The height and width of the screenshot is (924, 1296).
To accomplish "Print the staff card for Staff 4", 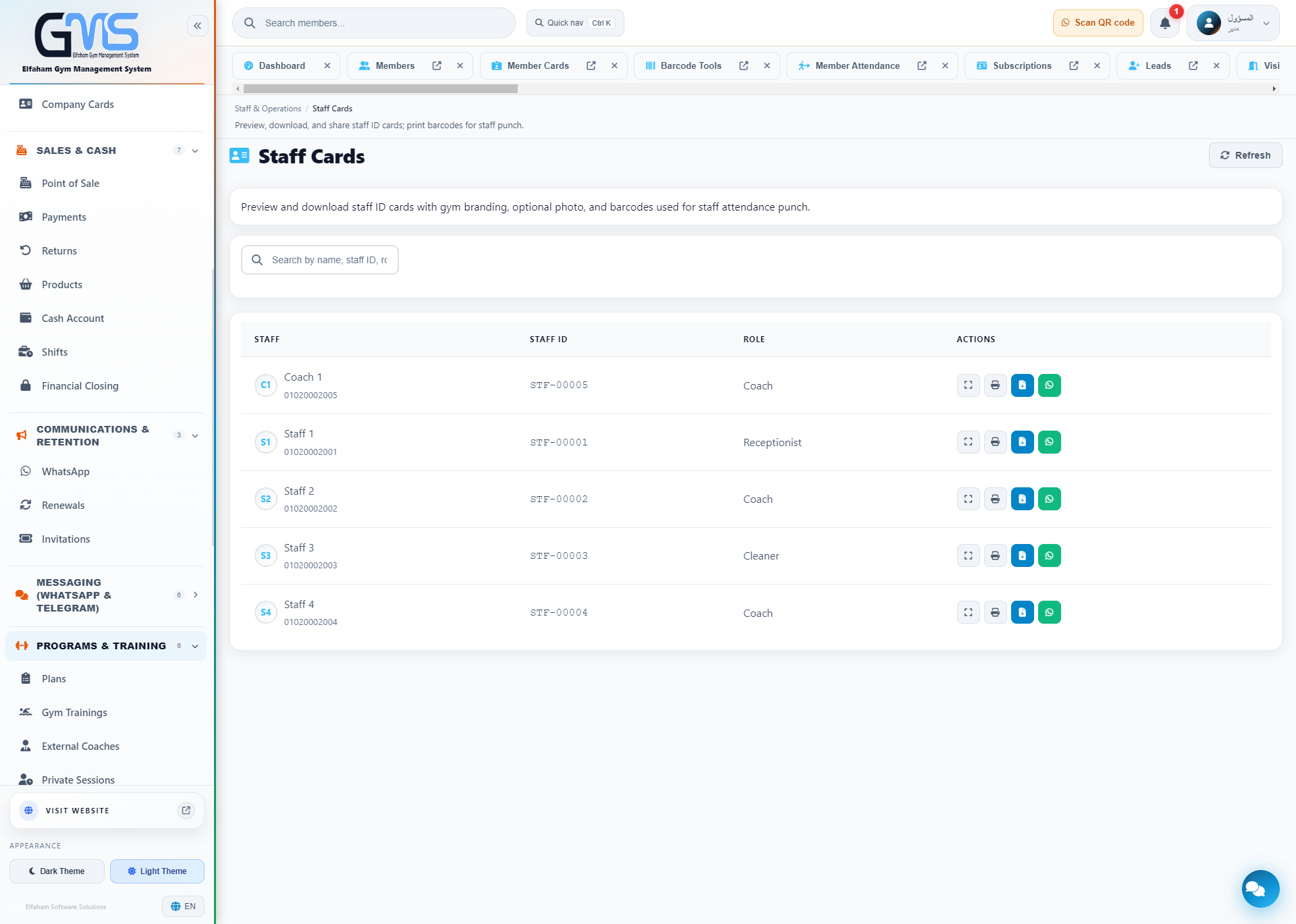I will point(995,612).
